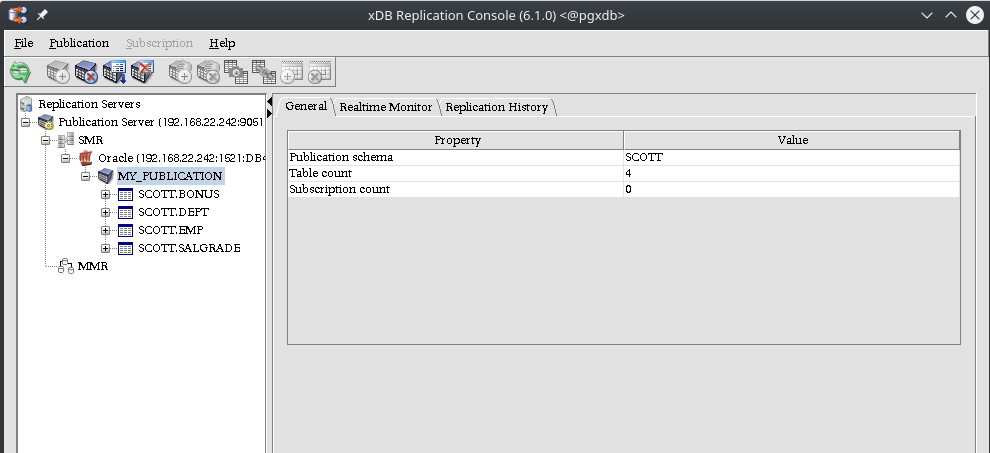The image size is (990, 453).
Task: Collapse the Oracle database tree node
Action: [x=66, y=158]
